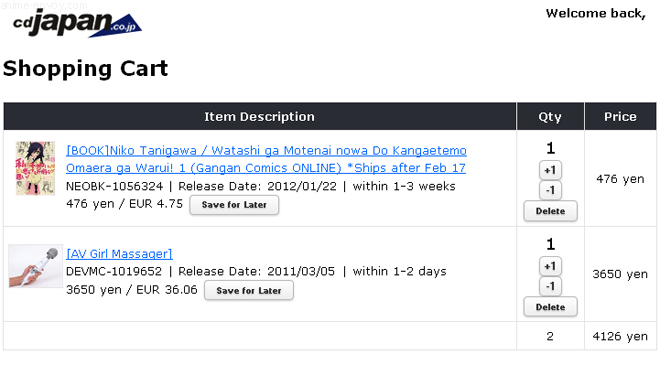Save the Niko Tanigawa book for later

pyautogui.click(x=234, y=205)
